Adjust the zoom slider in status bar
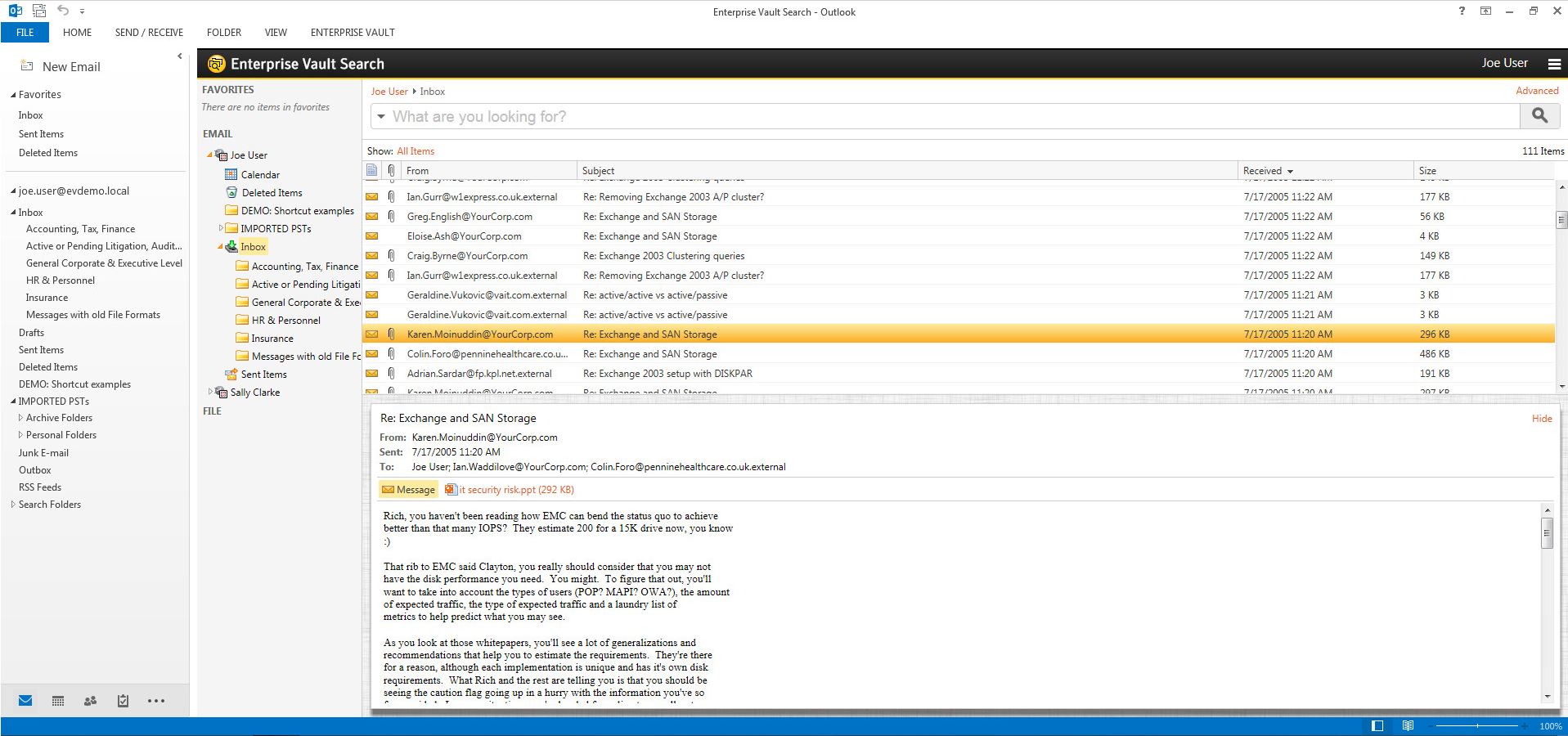 click(x=1476, y=725)
